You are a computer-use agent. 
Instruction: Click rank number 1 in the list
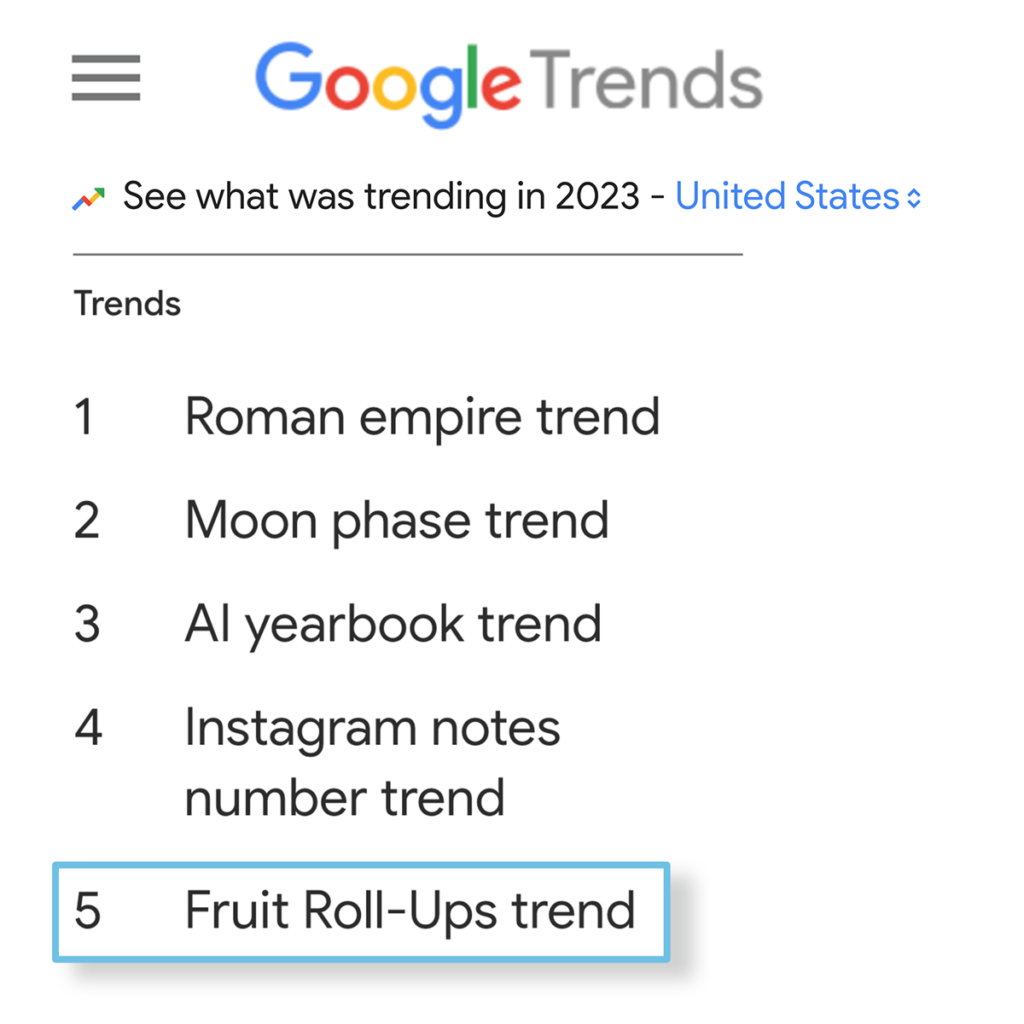point(84,417)
